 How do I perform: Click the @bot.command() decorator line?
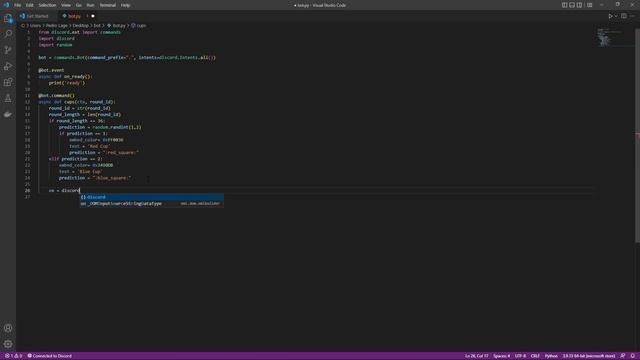(x=56, y=96)
